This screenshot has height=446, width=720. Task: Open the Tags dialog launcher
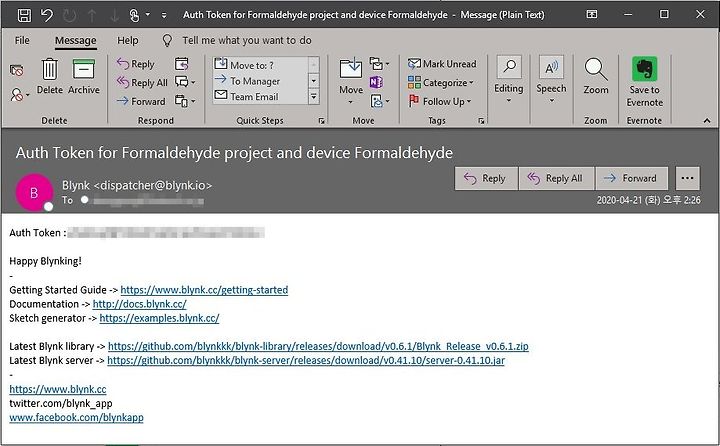pos(481,121)
